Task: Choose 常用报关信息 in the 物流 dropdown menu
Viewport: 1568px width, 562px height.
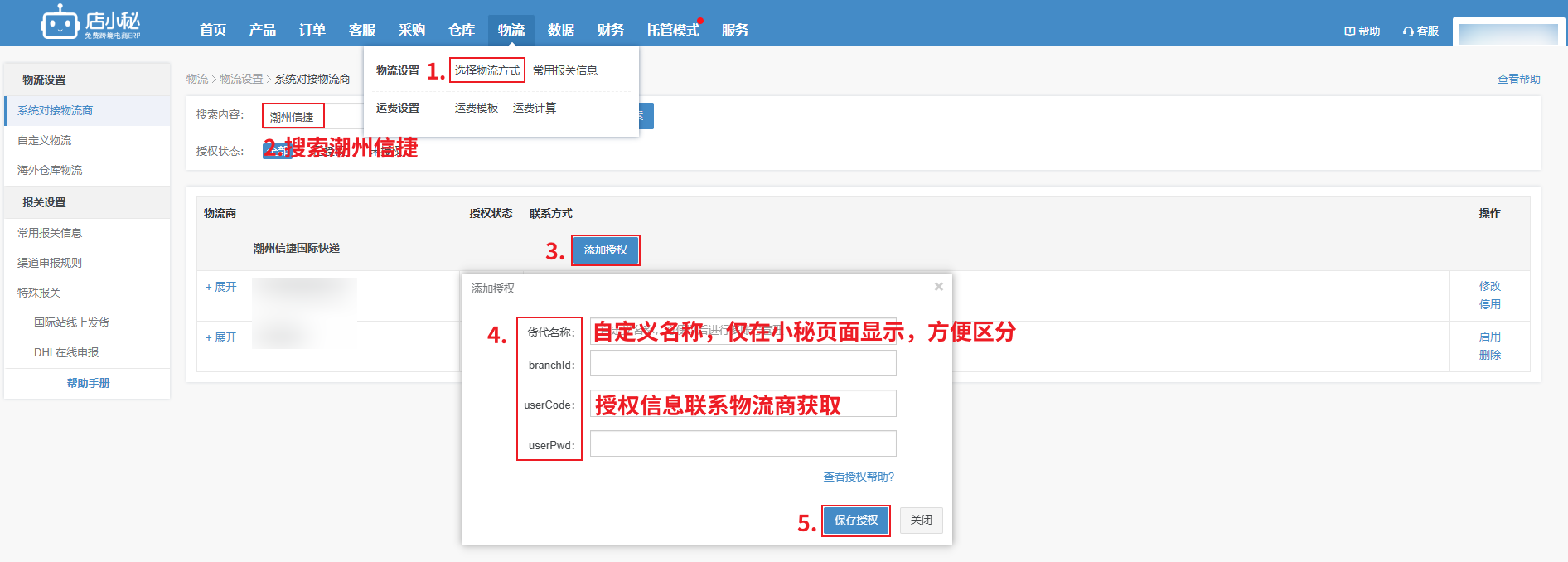Action: 565,70
